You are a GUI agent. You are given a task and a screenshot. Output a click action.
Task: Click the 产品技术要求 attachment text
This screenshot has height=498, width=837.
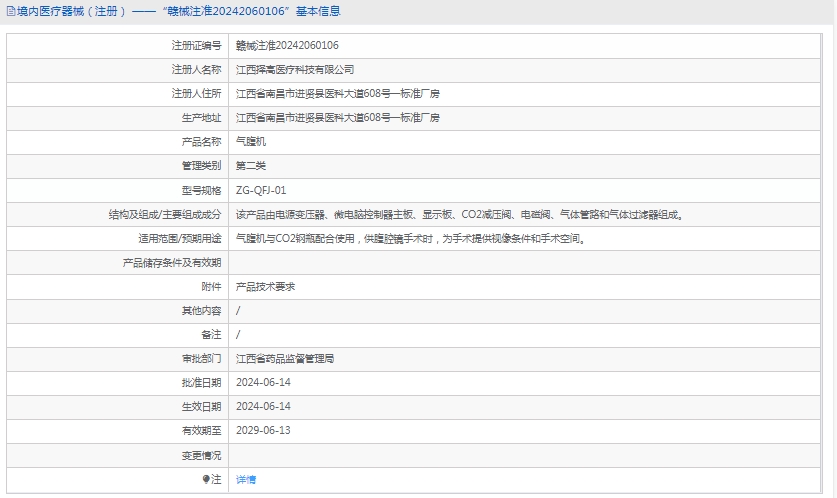pos(265,286)
